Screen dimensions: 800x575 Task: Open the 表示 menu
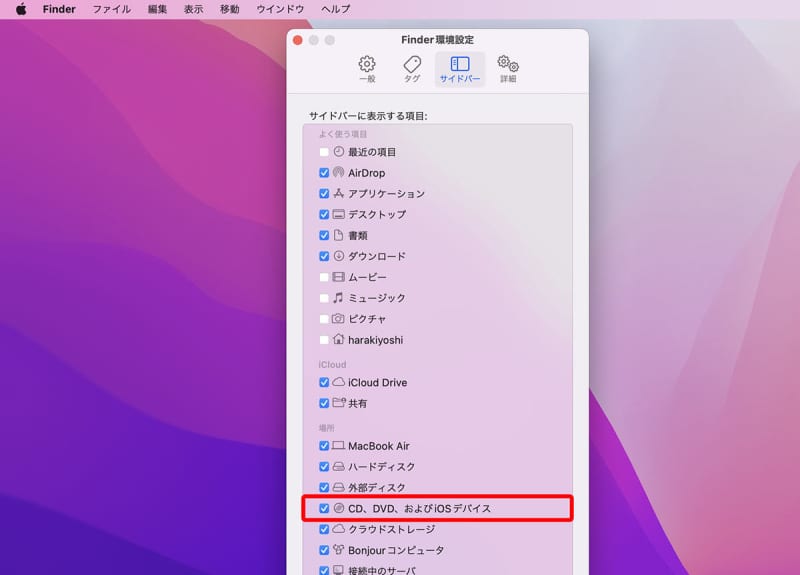(193, 9)
